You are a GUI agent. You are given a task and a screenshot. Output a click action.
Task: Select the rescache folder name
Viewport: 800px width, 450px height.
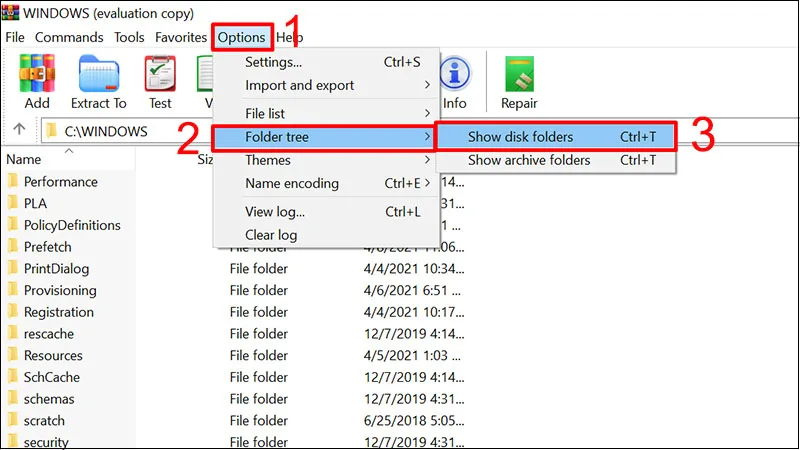pos(48,334)
